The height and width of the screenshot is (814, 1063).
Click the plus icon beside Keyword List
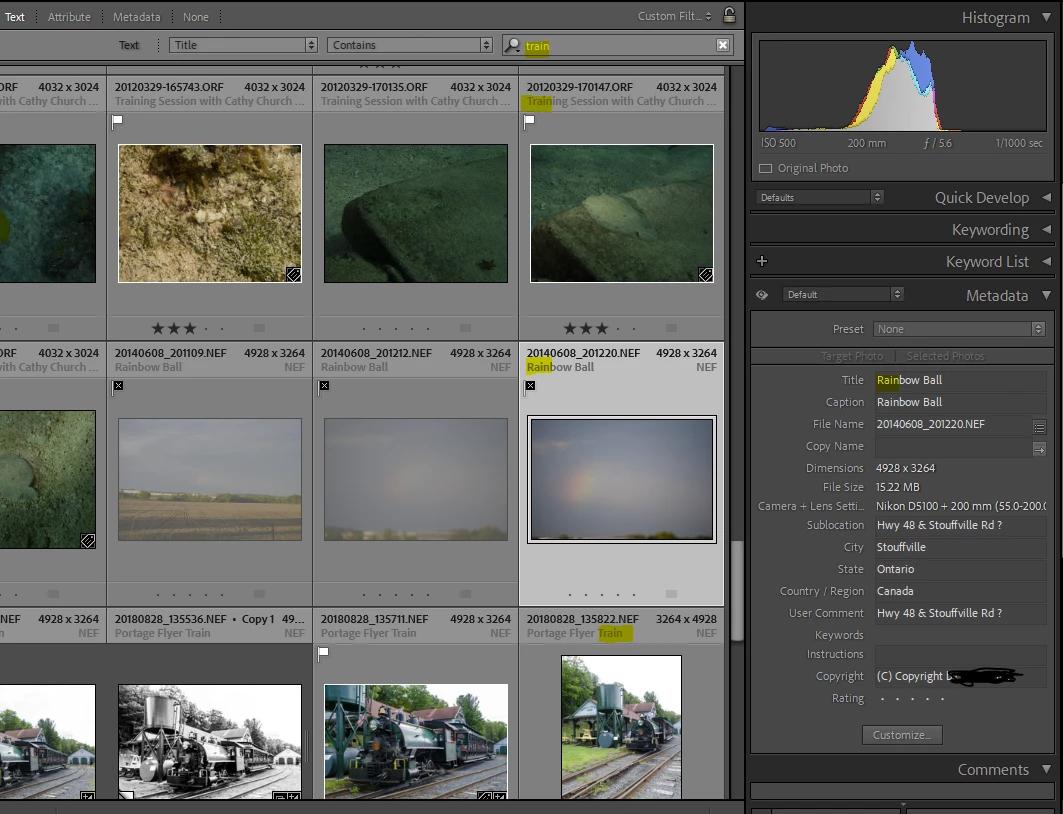click(762, 261)
